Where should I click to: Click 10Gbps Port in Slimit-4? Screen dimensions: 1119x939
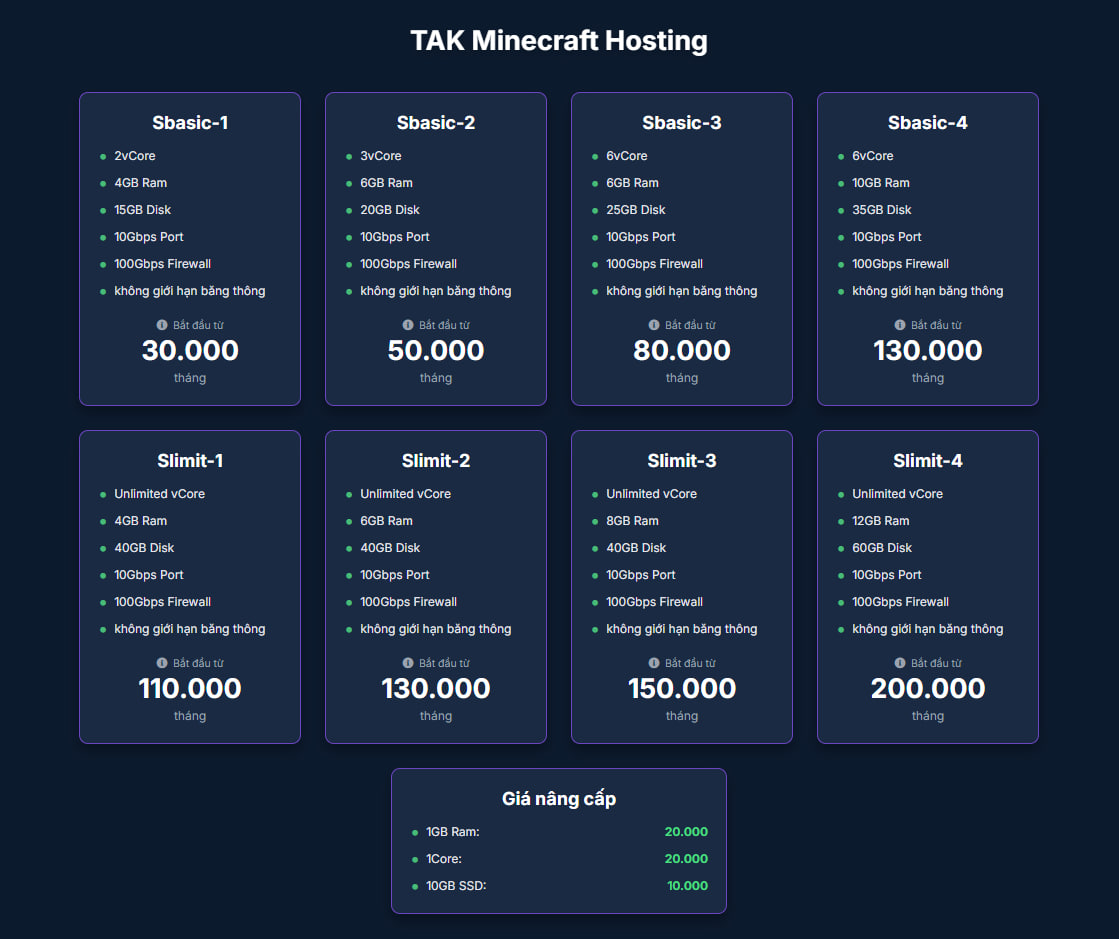point(886,575)
